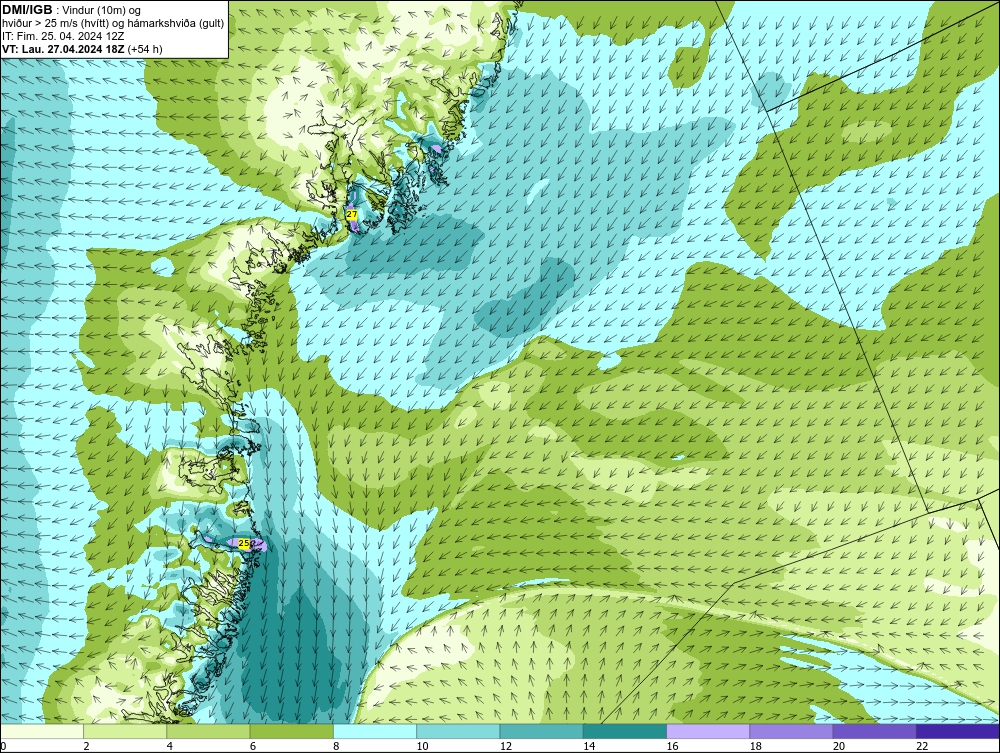Pick the 0–2 m/s palest legend swatch

(x=41, y=731)
